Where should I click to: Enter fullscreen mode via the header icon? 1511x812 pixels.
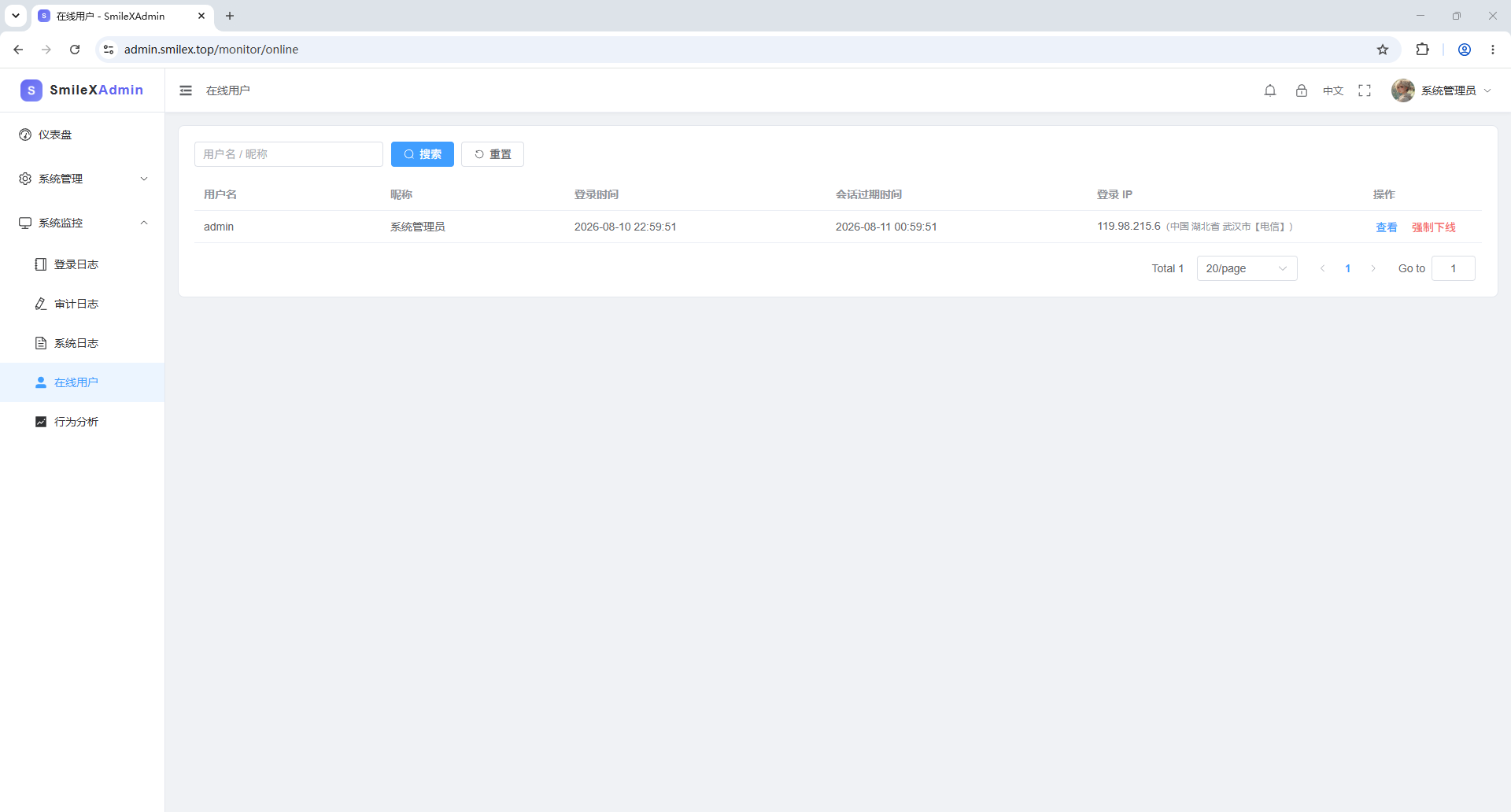click(1365, 90)
